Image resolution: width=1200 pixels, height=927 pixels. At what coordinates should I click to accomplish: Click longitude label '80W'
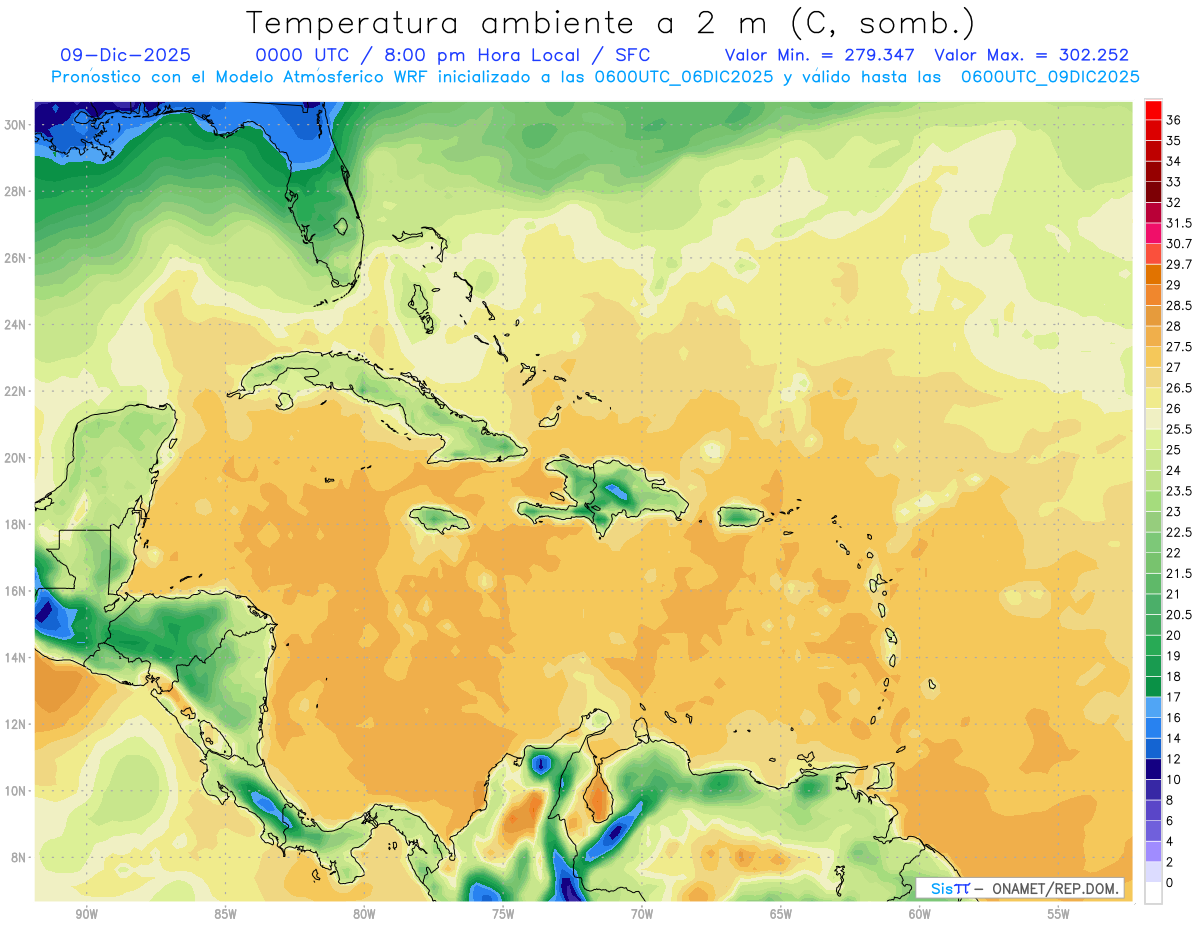(x=364, y=915)
